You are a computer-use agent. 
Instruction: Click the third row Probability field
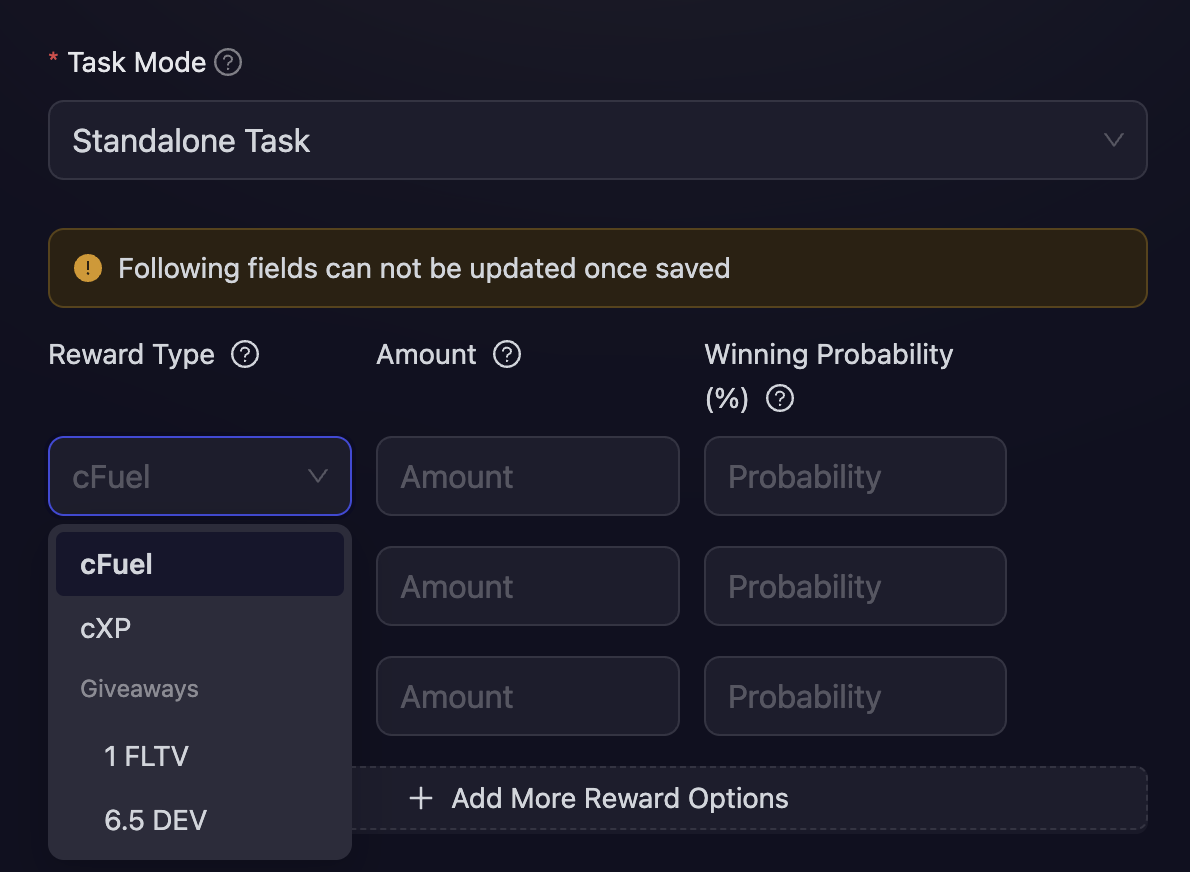tap(855, 696)
